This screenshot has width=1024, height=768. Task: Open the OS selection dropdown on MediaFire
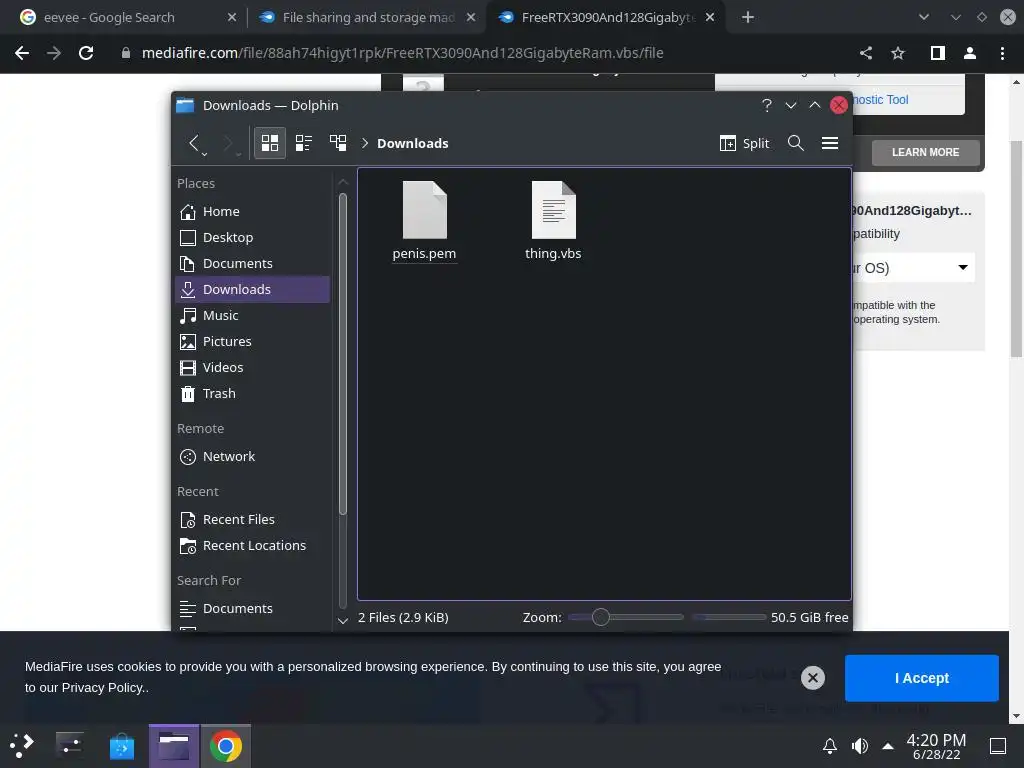(x=914, y=268)
